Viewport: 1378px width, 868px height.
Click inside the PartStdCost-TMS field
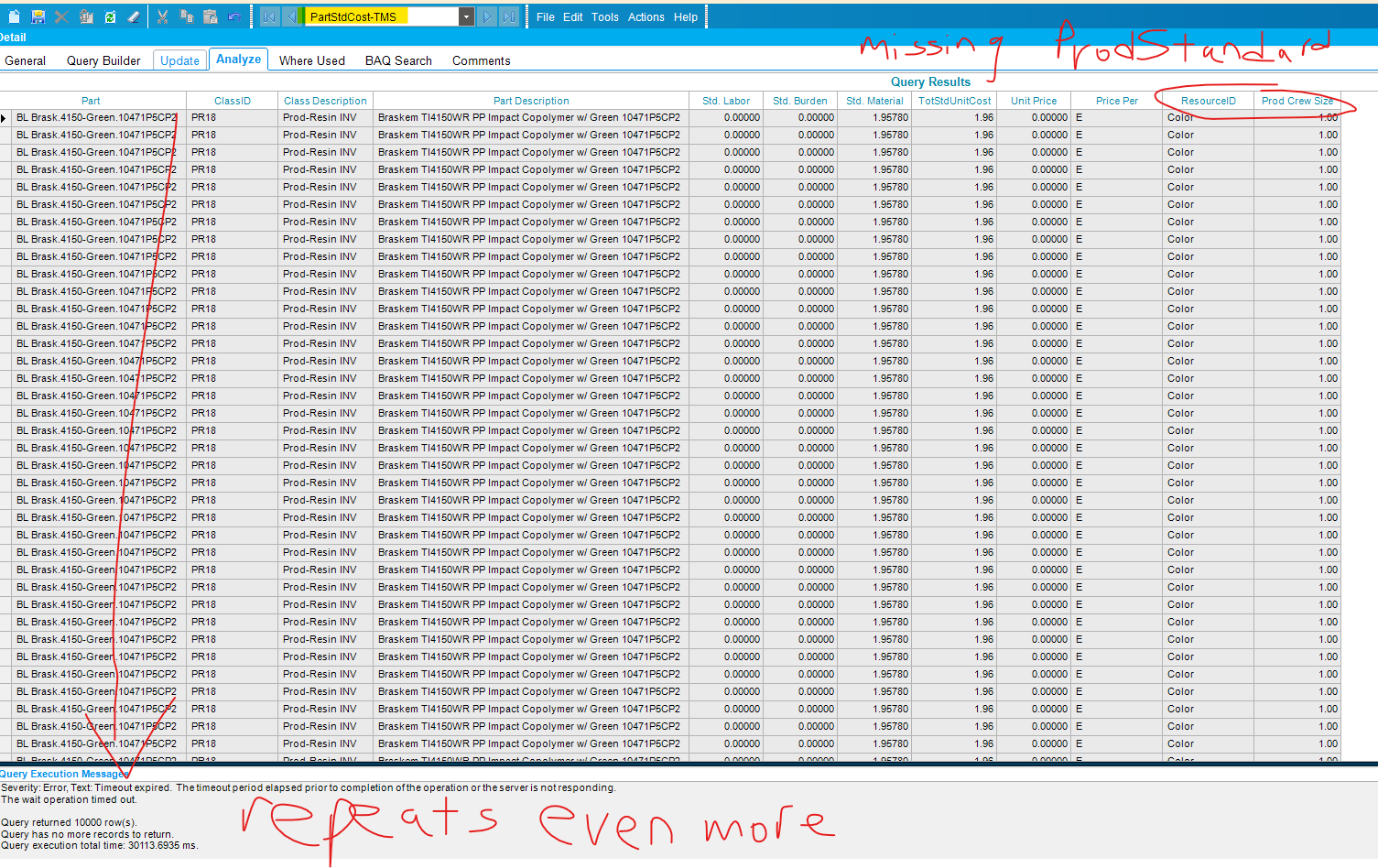(x=382, y=16)
